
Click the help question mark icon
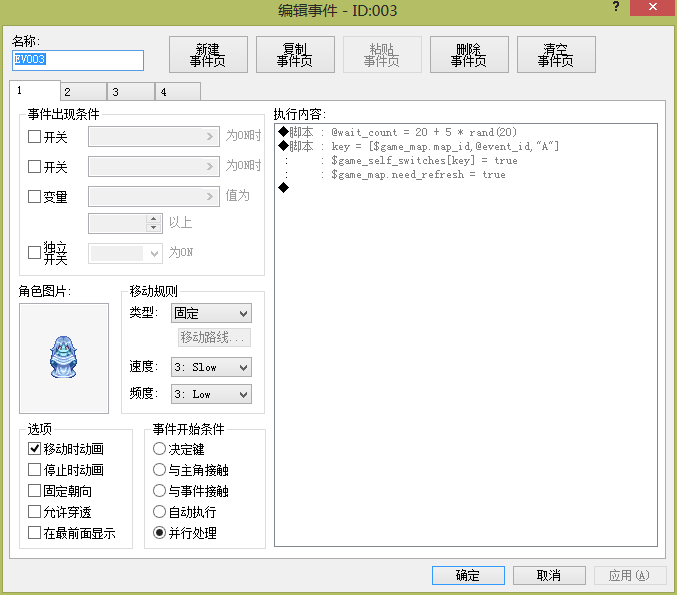[x=616, y=6]
